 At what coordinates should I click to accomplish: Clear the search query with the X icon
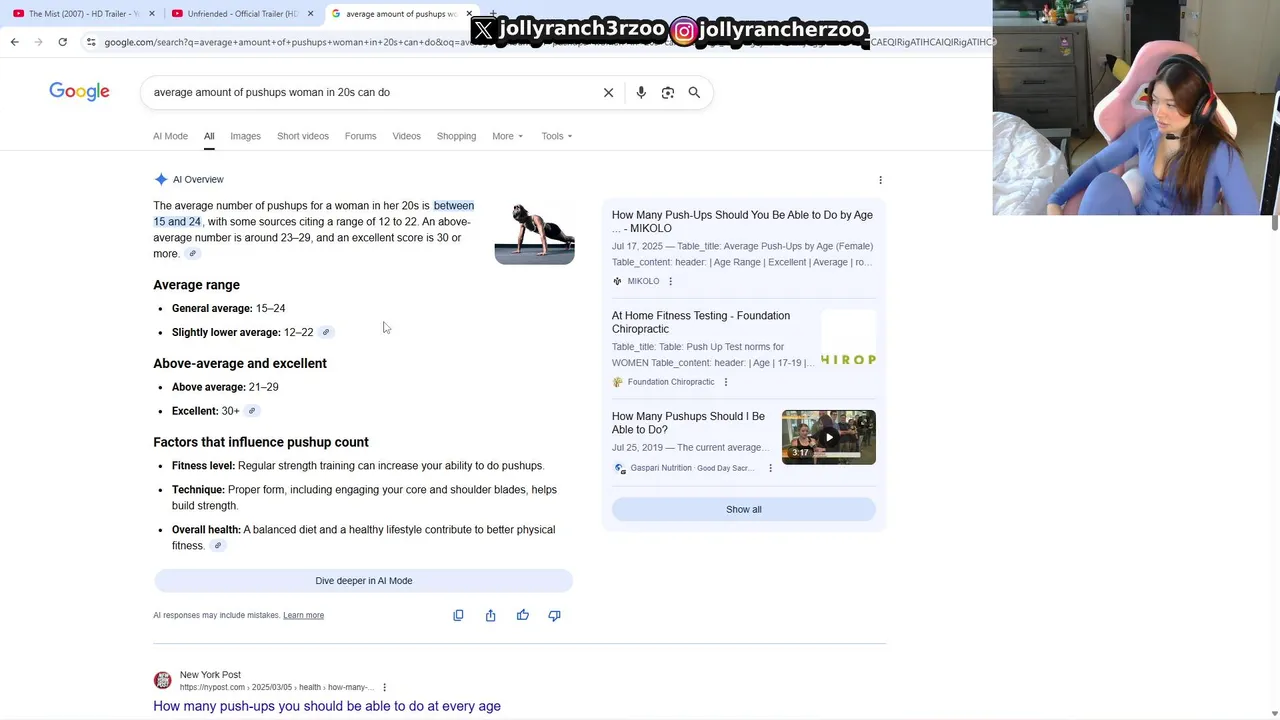608,92
